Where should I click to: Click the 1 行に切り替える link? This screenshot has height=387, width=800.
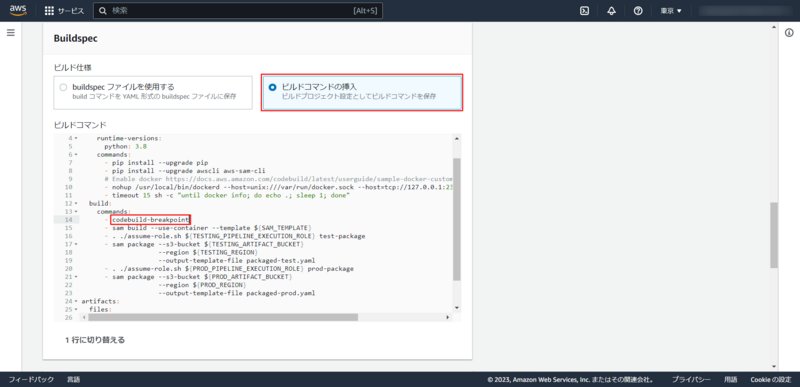click(x=95, y=340)
